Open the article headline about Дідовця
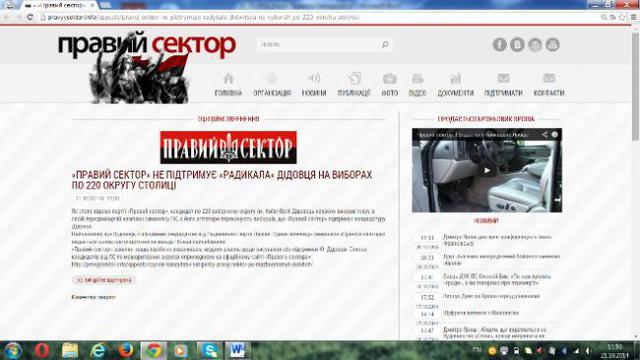The width and height of the screenshot is (640, 360). pyautogui.click(x=222, y=180)
